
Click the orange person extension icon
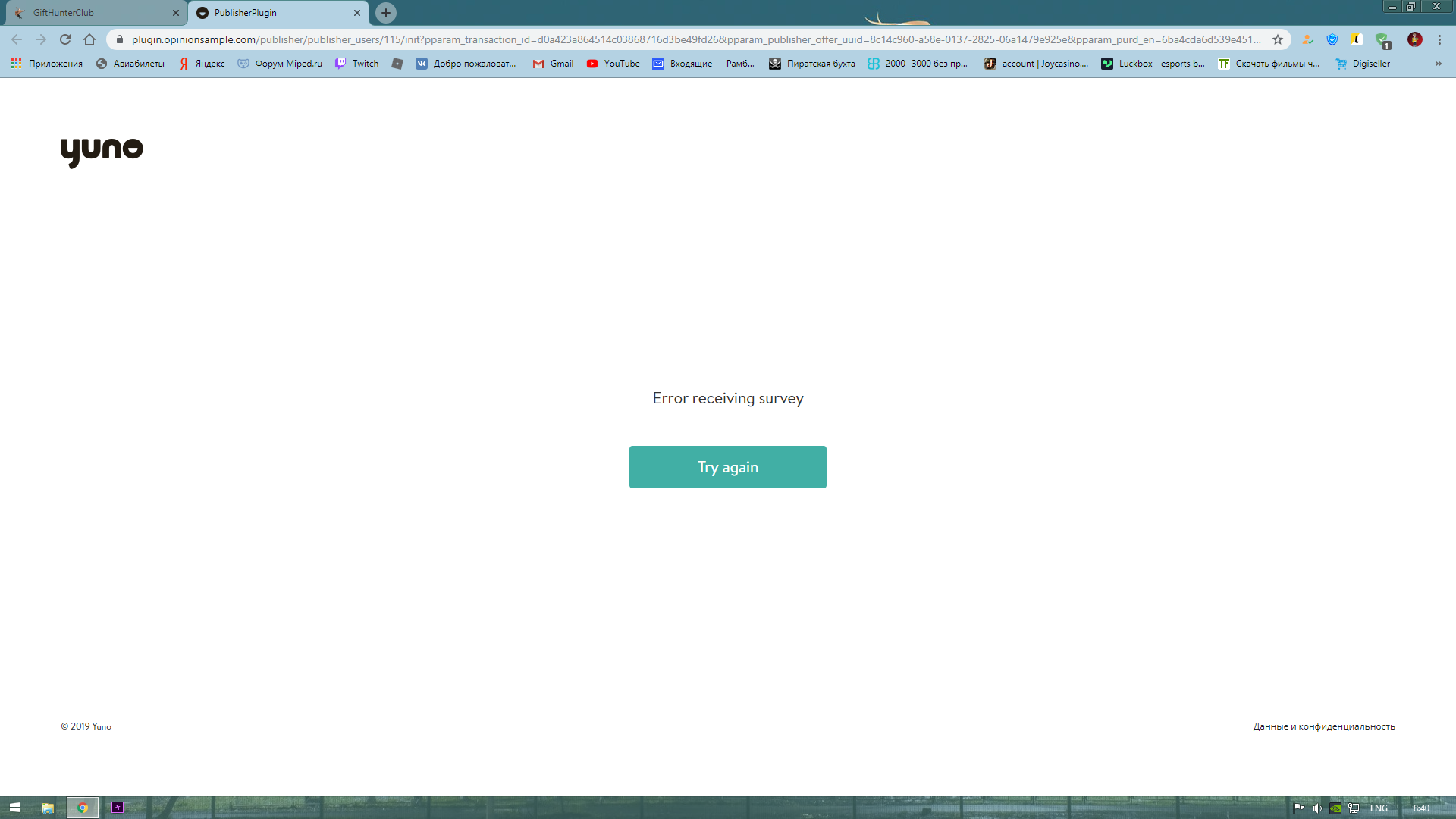pyautogui.click(x=1307, y=39)
